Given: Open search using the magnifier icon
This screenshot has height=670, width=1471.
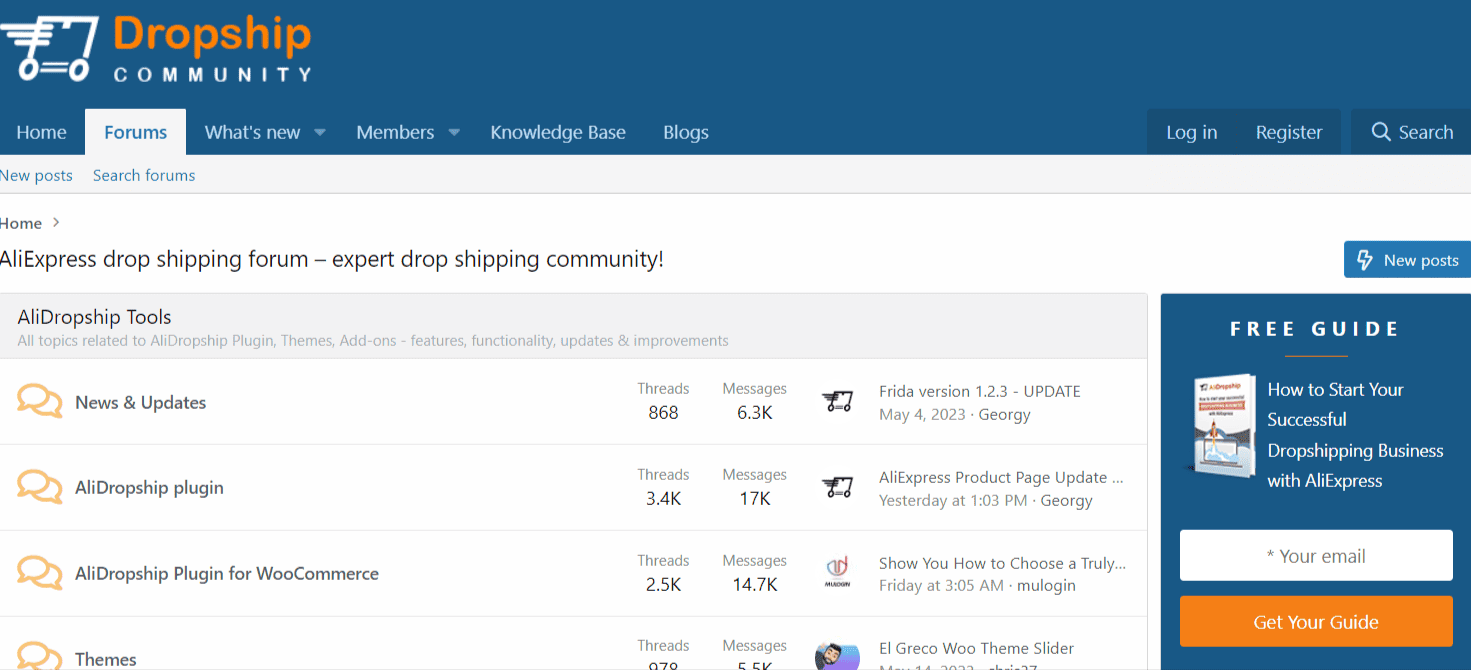Looking at the screenshot, I should pos(1381,131).
